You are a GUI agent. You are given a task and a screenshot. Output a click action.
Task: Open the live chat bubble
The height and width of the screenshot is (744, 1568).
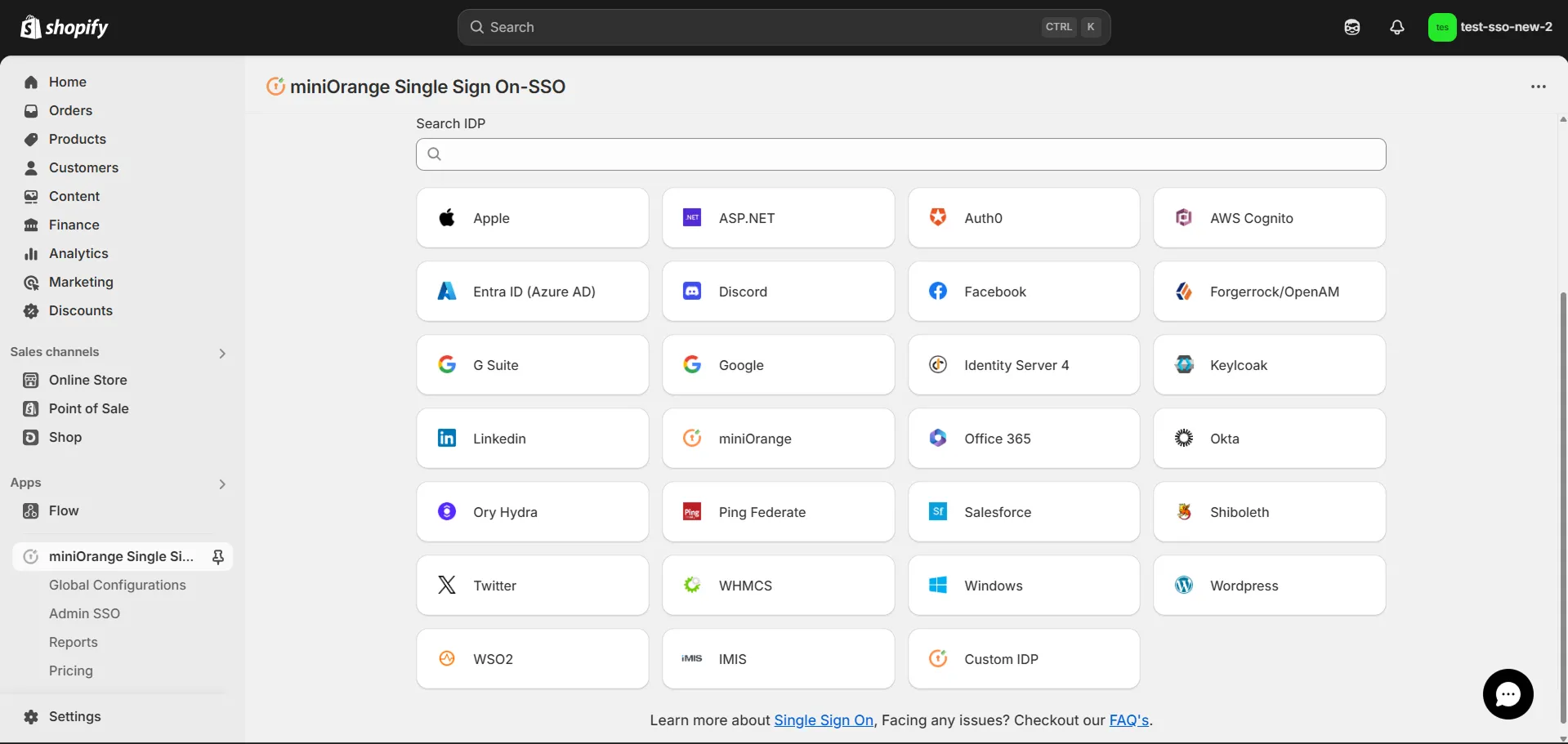point(1508,694)
